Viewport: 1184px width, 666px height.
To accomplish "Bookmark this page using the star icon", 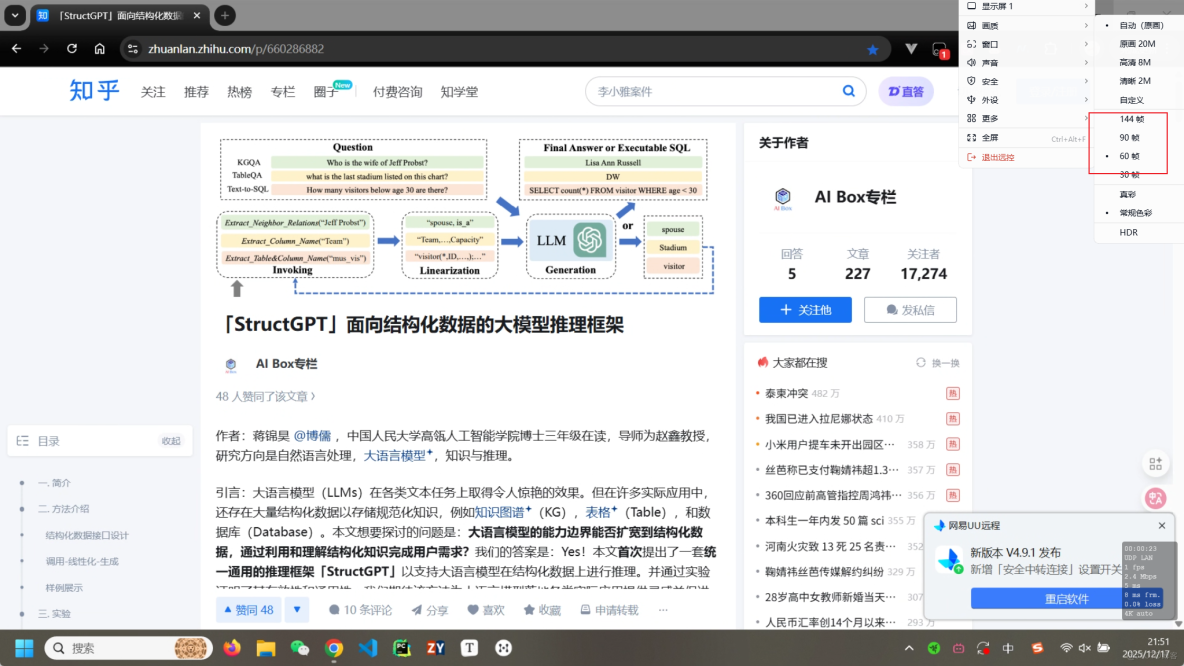I will point(872,48).
